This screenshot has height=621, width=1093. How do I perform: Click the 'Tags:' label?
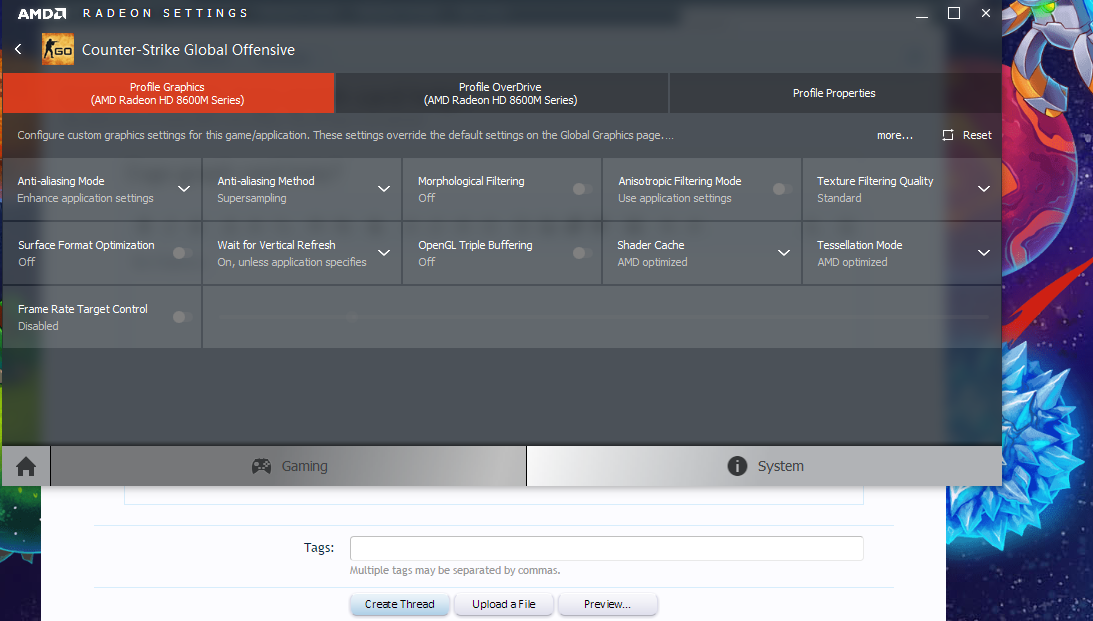[x=319, y=548]
